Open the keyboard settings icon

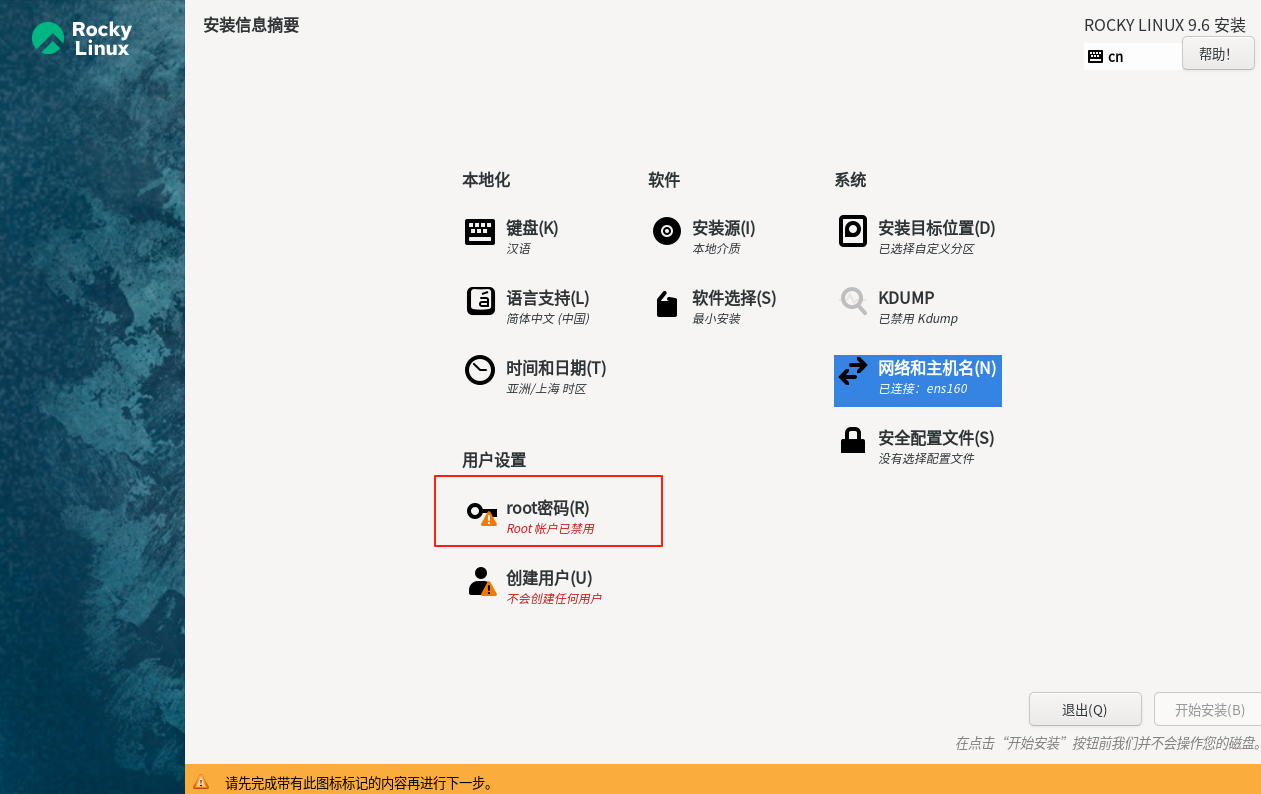480,232
